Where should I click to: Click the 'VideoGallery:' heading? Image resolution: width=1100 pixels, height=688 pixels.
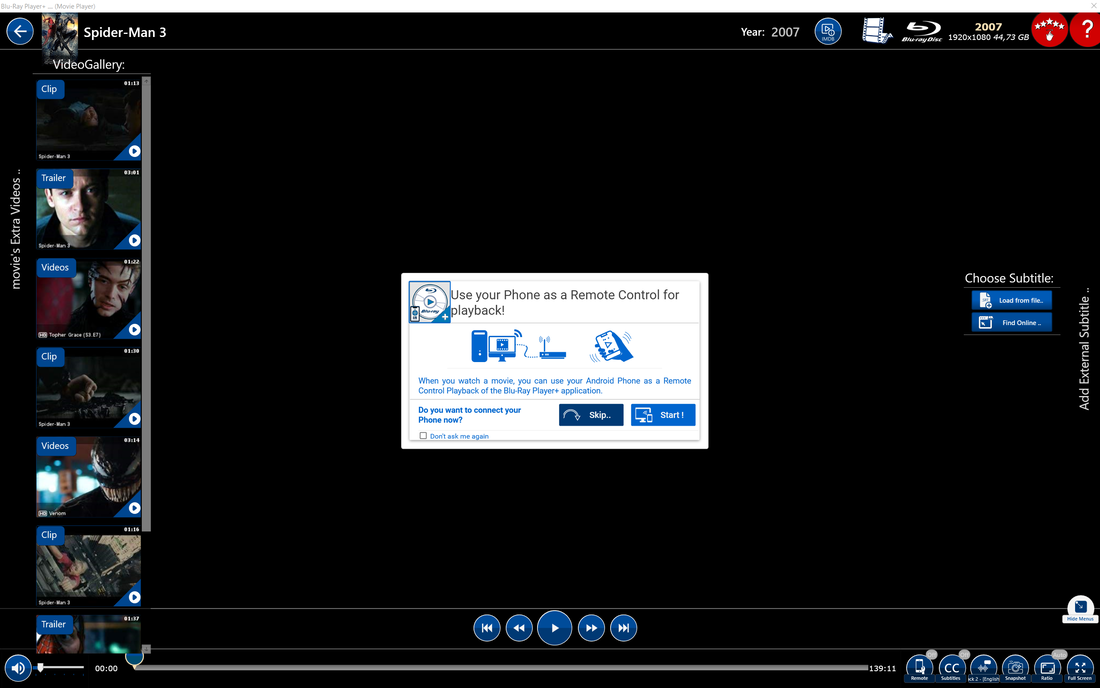pos(88,65)
